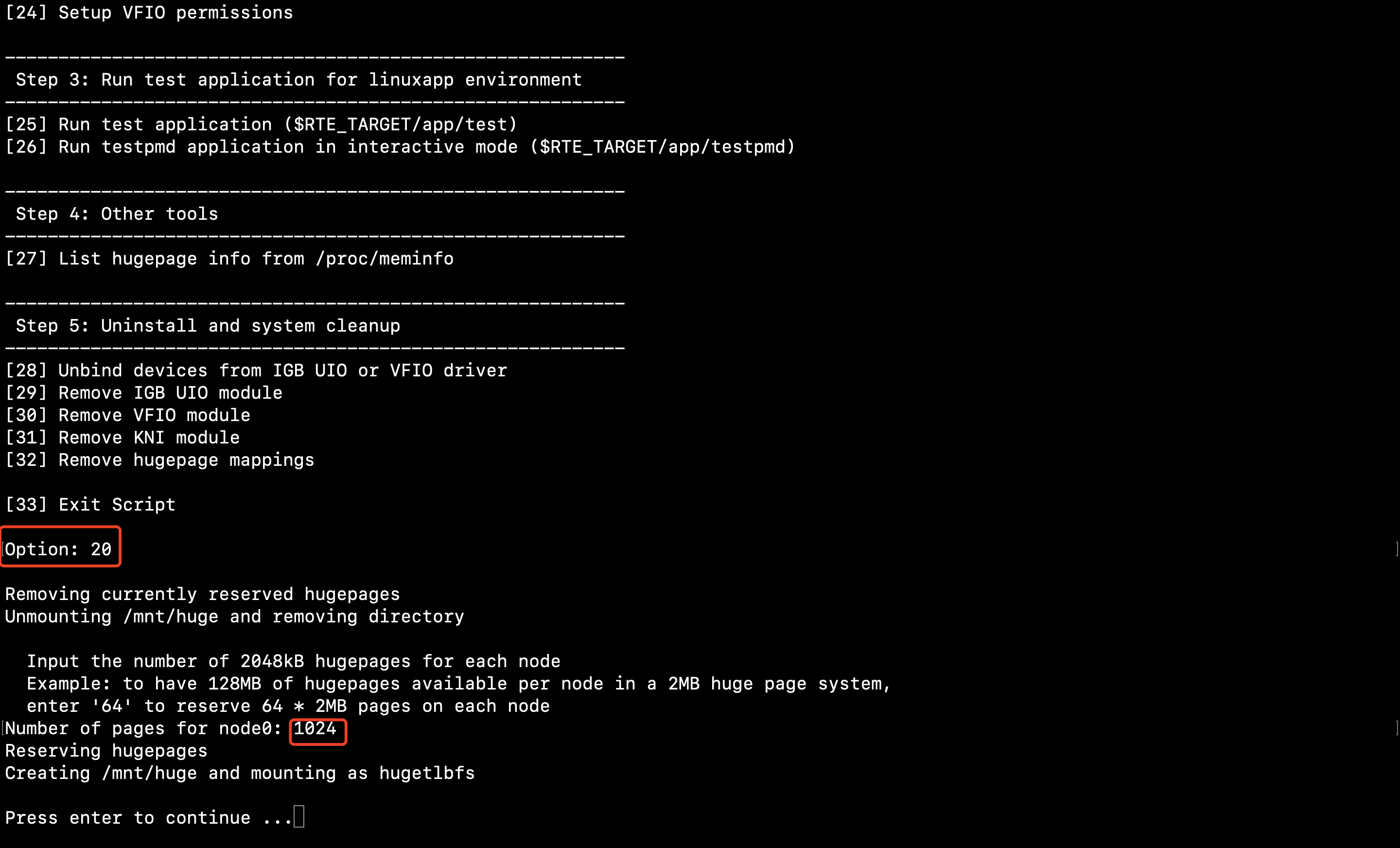The width and height of the screenshot is (1400, 848).
Task: Click the highlighted 'Option: 20' entry
Action: tap(59, 548)
